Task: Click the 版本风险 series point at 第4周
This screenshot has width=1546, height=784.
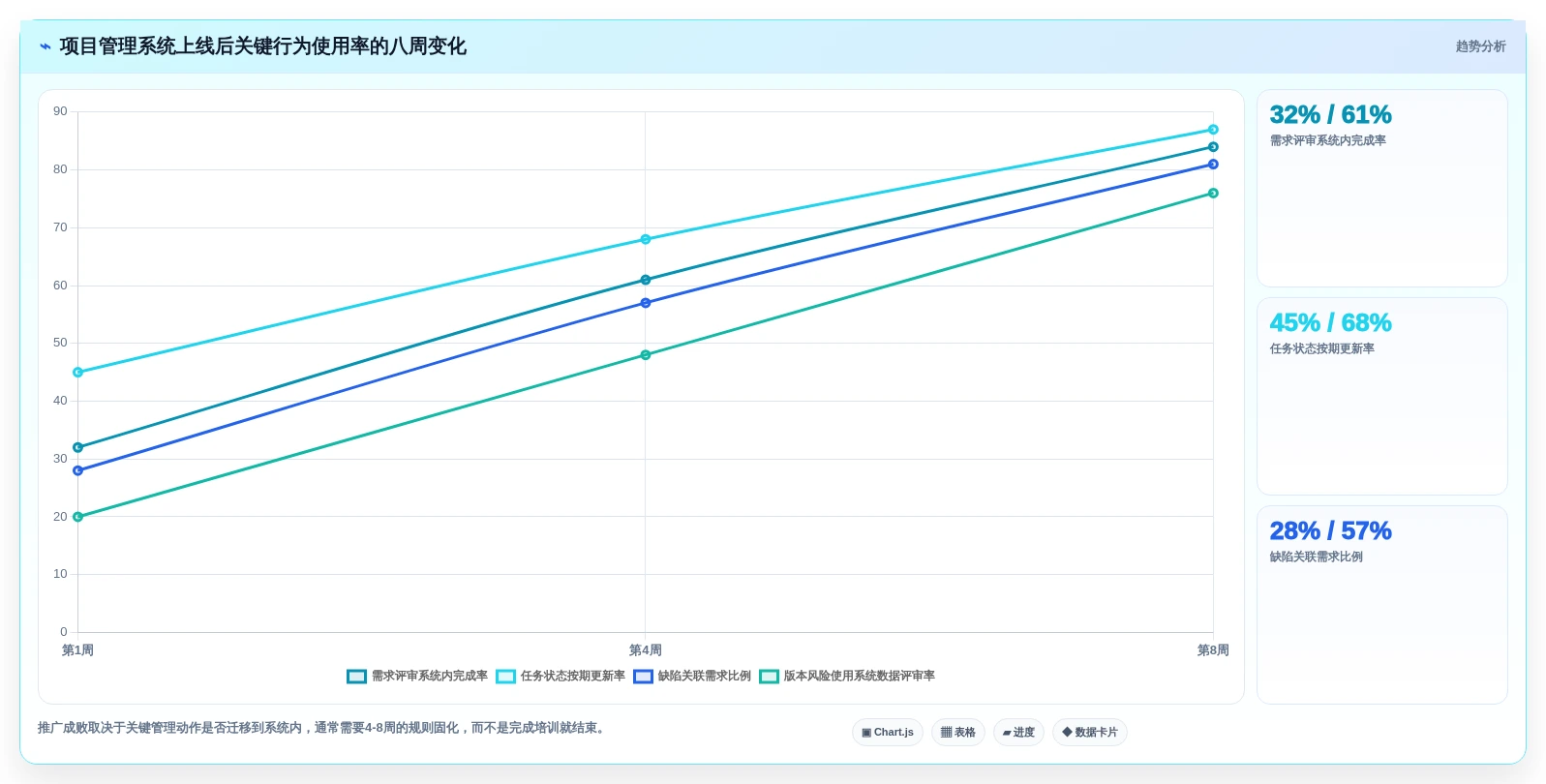Action: (646, 355)
